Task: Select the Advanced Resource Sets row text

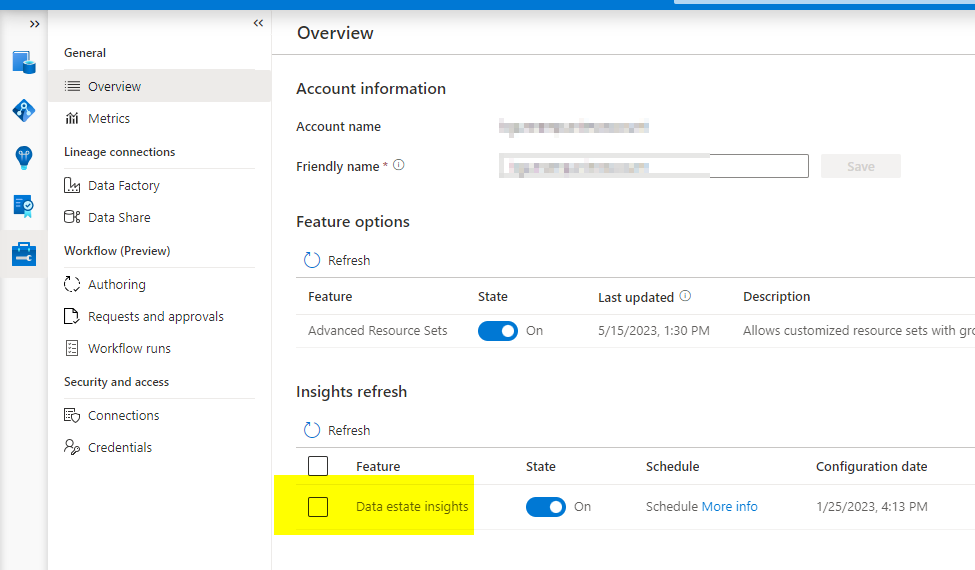Action: click(x=377, y=331)
